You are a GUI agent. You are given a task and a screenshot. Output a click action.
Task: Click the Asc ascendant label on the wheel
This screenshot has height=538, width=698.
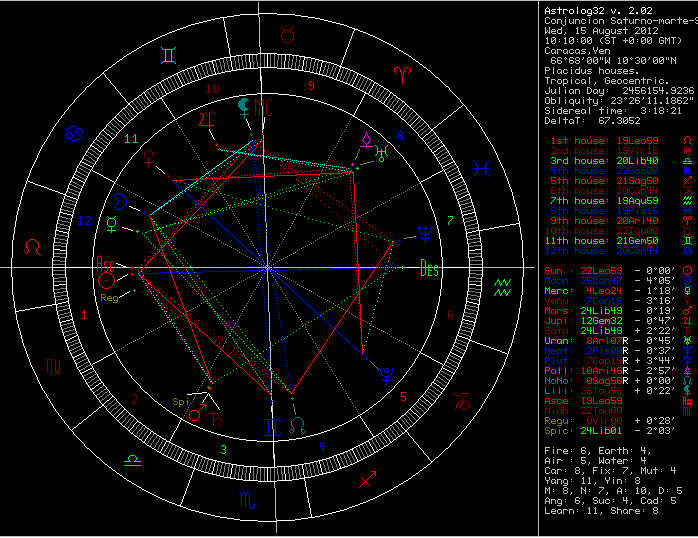point(106,264)
